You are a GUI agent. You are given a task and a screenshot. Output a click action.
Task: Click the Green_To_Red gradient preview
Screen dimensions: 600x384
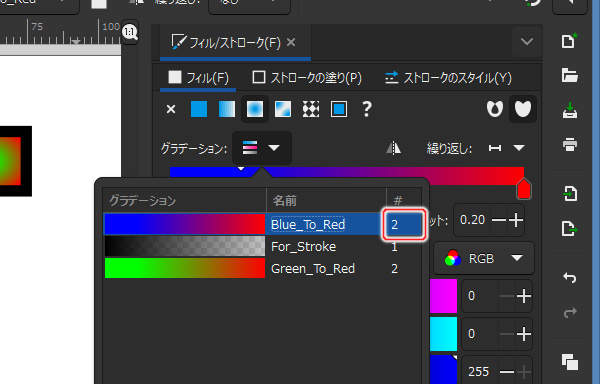184,268
